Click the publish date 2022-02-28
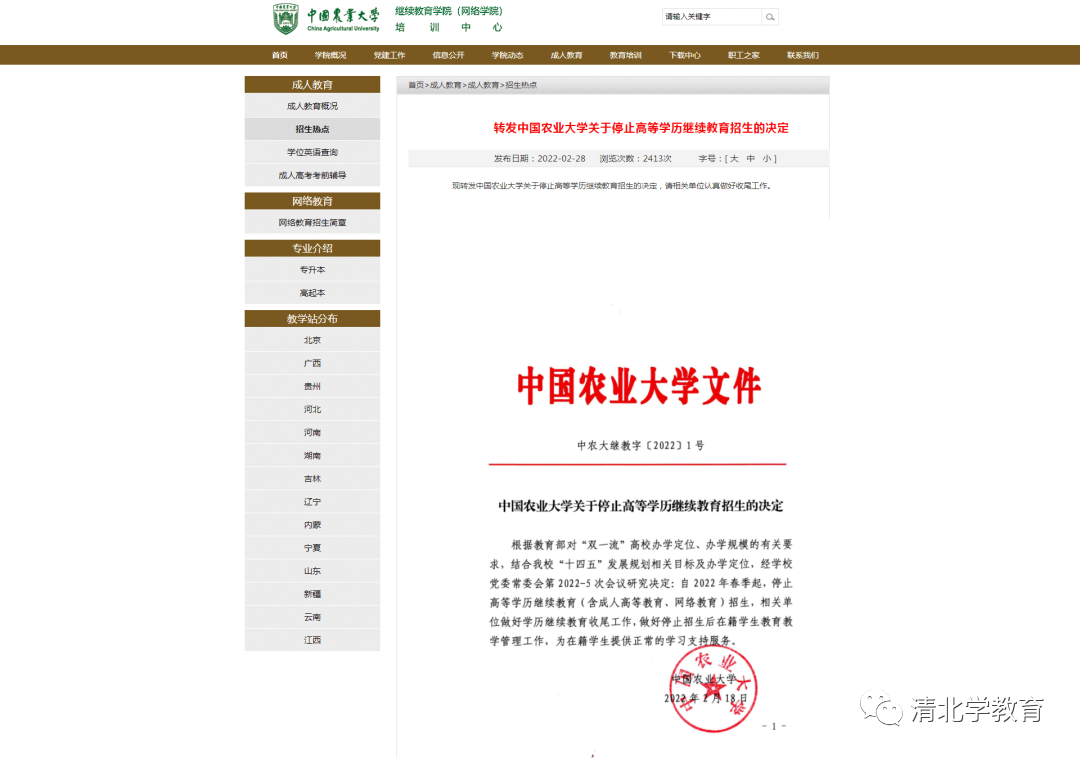Viewport: 1080px width, 758px height. [561, 158]
